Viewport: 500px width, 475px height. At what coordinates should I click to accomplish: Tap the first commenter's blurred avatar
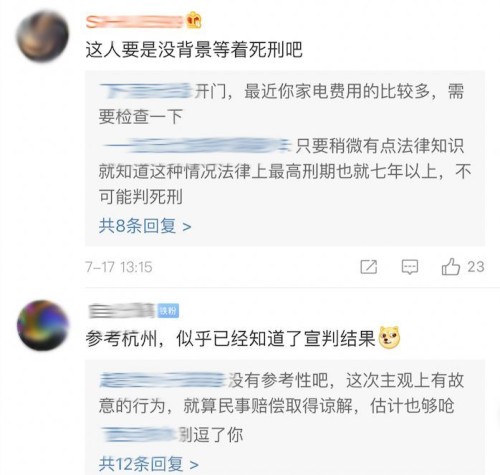point(43,37)
